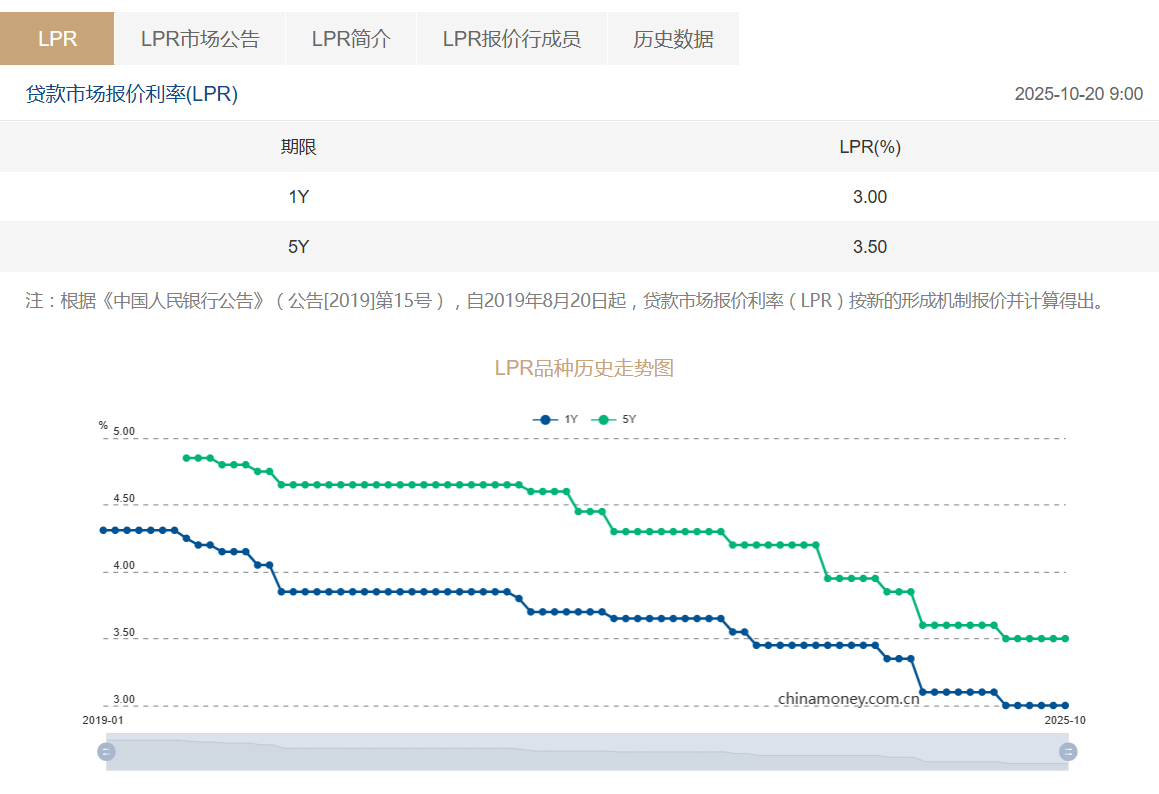Click the 5Y row rate value 3.50
The image size is (1159, 794).
(869, 247)
